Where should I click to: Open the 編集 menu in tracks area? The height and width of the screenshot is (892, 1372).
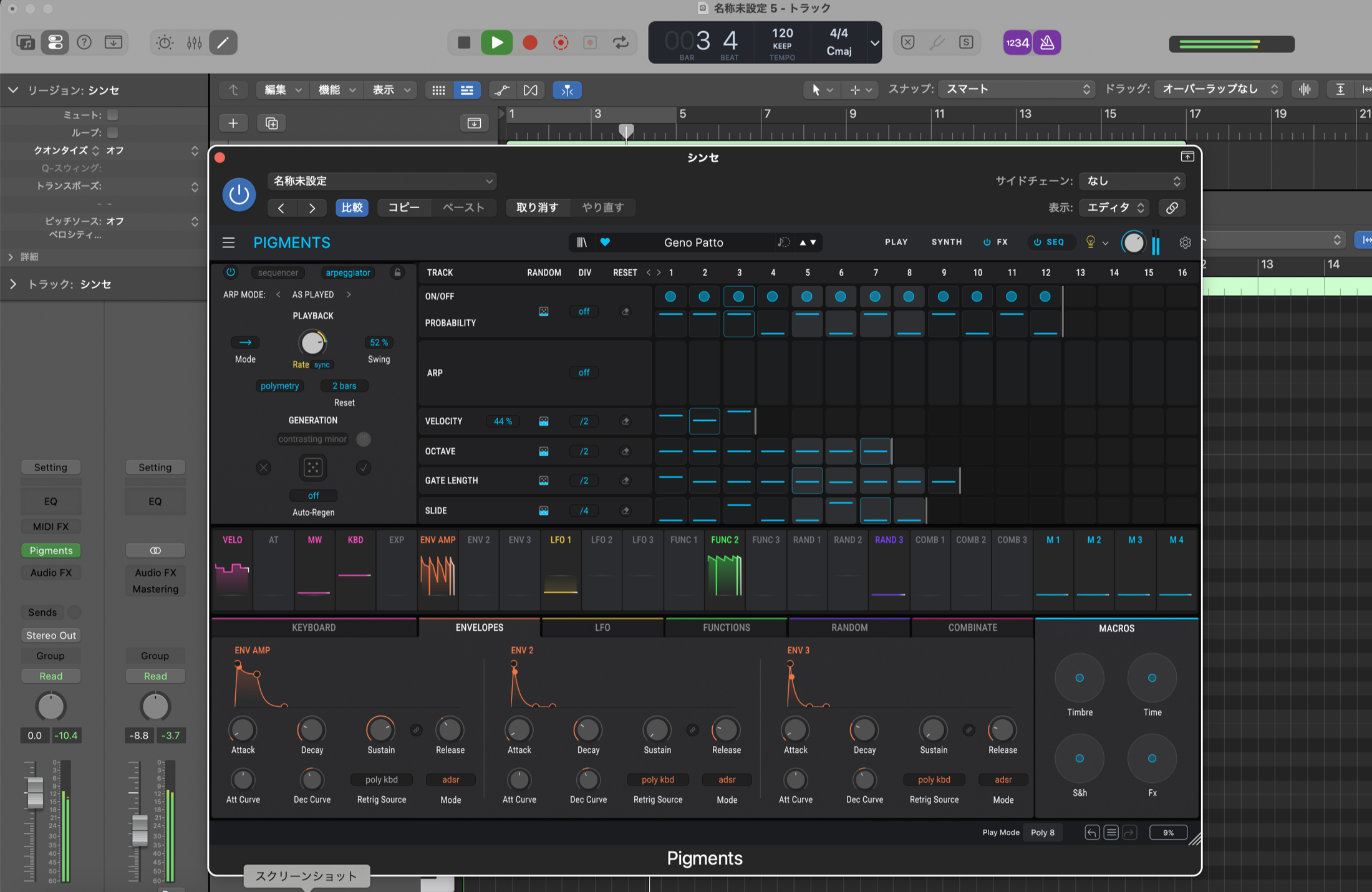[x=283, y=90]
